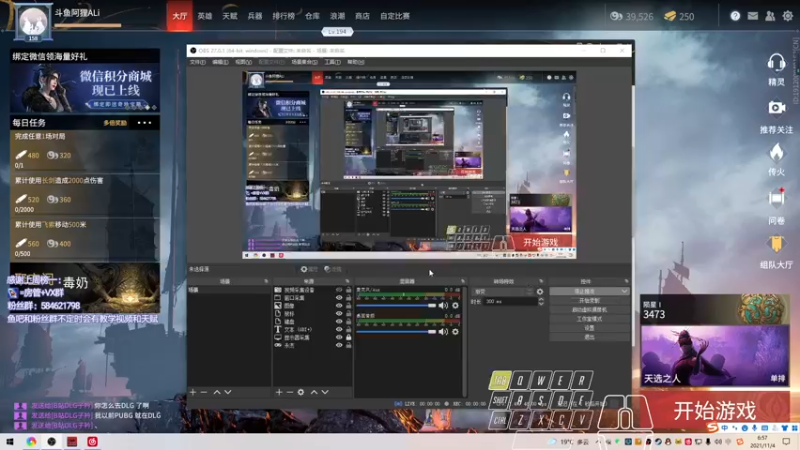Open the 问卷 survey icon
Screen dimensions: 800x450
pos(776,198)
